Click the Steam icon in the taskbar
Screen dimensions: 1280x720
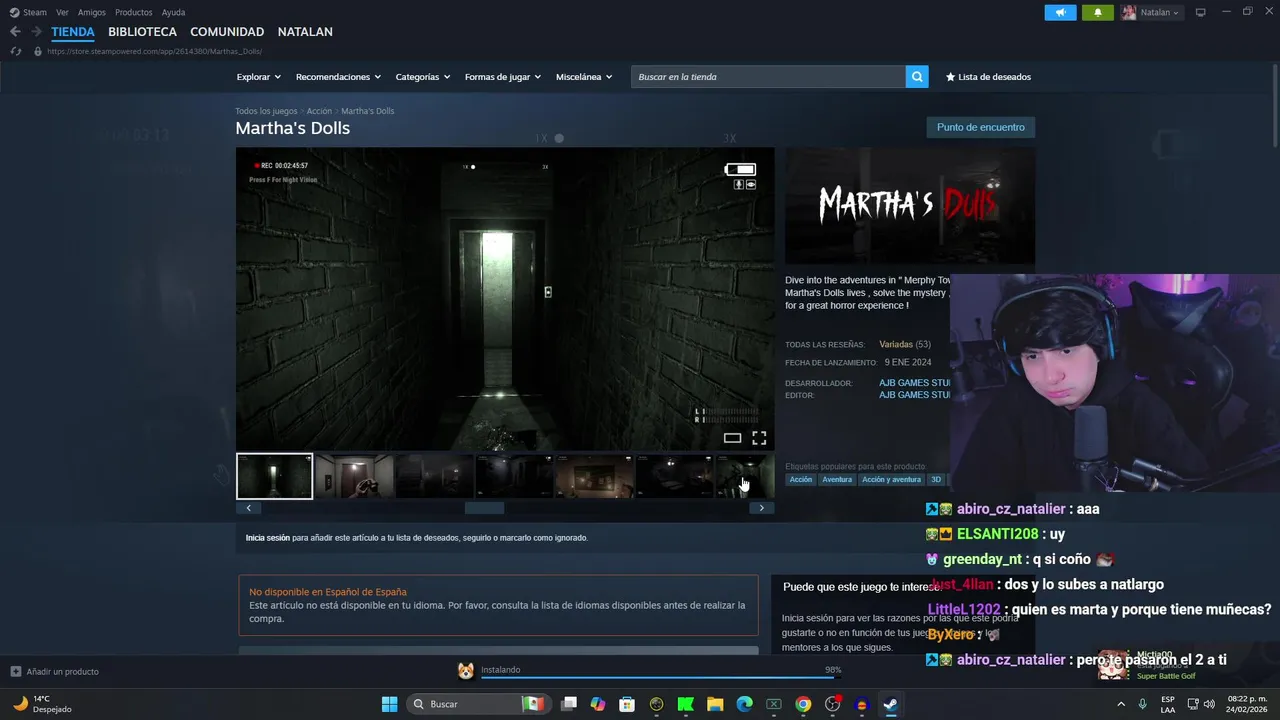click(x=890, y=704)
